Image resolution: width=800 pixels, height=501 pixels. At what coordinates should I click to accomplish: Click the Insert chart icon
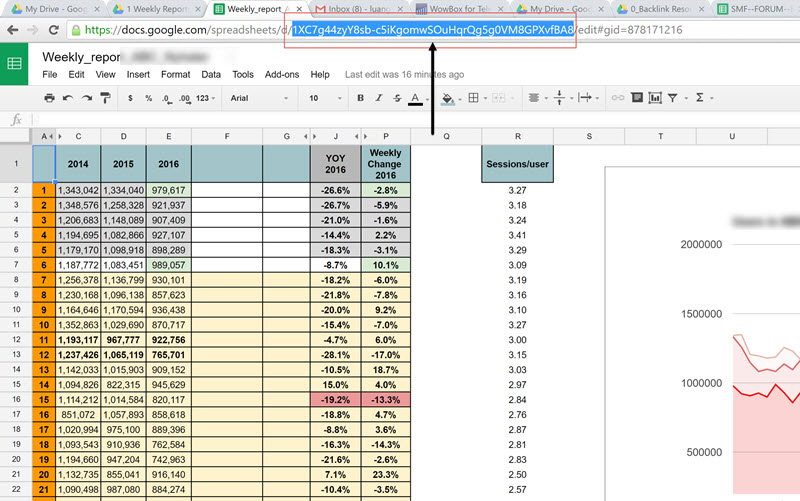point(653,98)
